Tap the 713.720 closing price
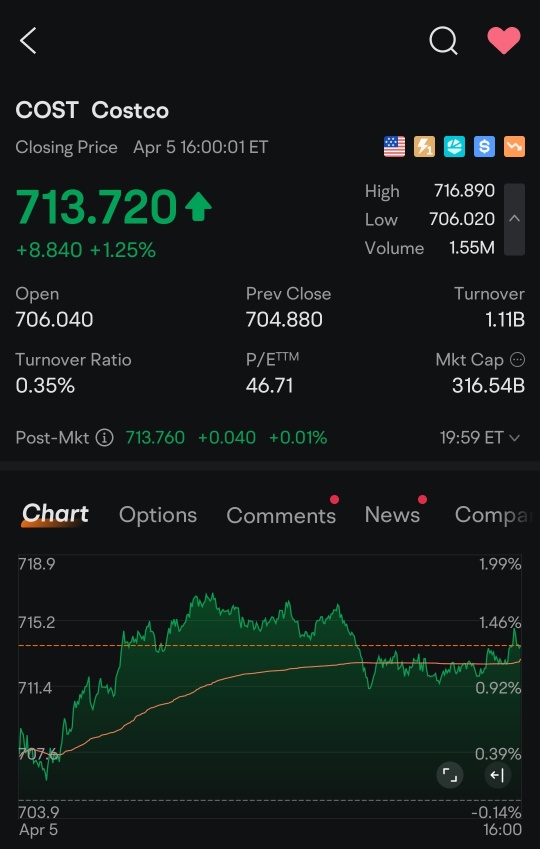 pyautogui.click(x=96, y=207)
